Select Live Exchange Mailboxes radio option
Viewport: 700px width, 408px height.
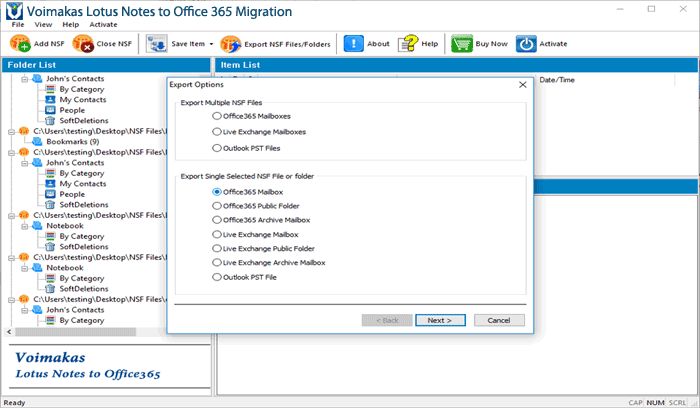point(217,132)
